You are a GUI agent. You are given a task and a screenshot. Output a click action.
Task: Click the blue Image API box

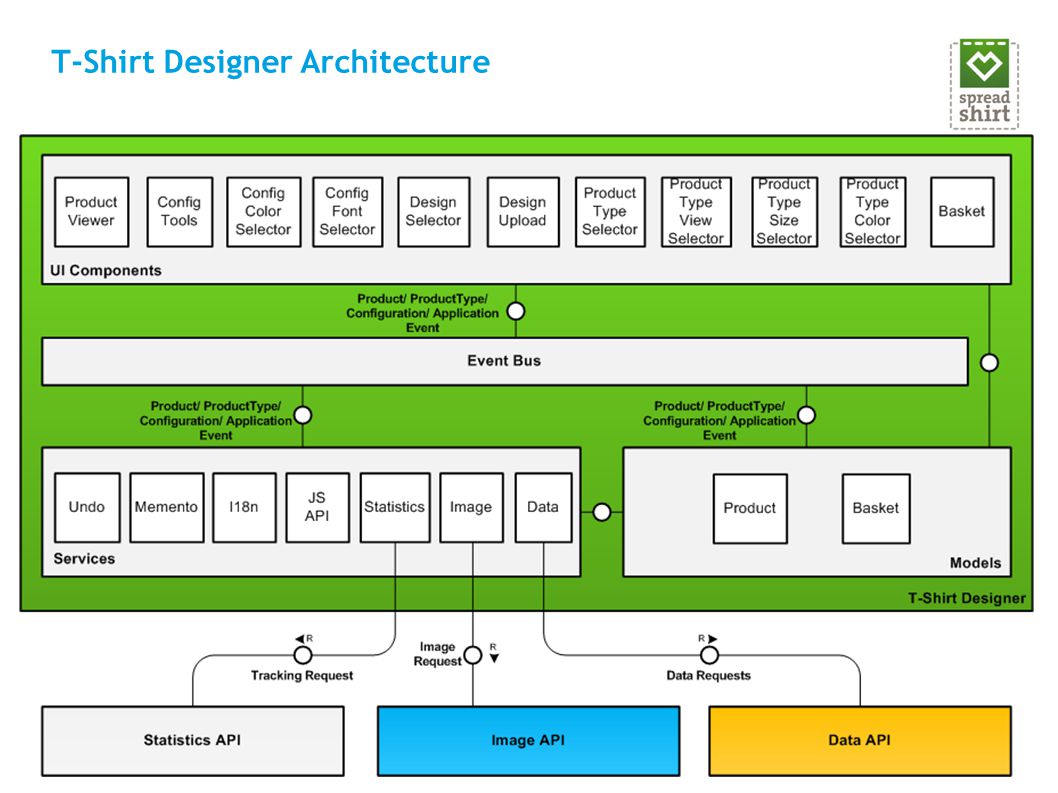(528, 740)
